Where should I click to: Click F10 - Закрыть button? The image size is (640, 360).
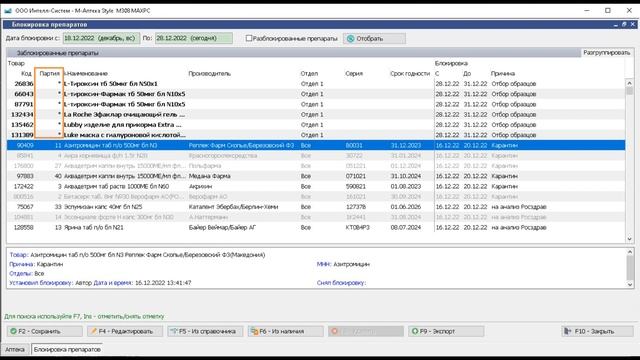(x=597, y=331)
